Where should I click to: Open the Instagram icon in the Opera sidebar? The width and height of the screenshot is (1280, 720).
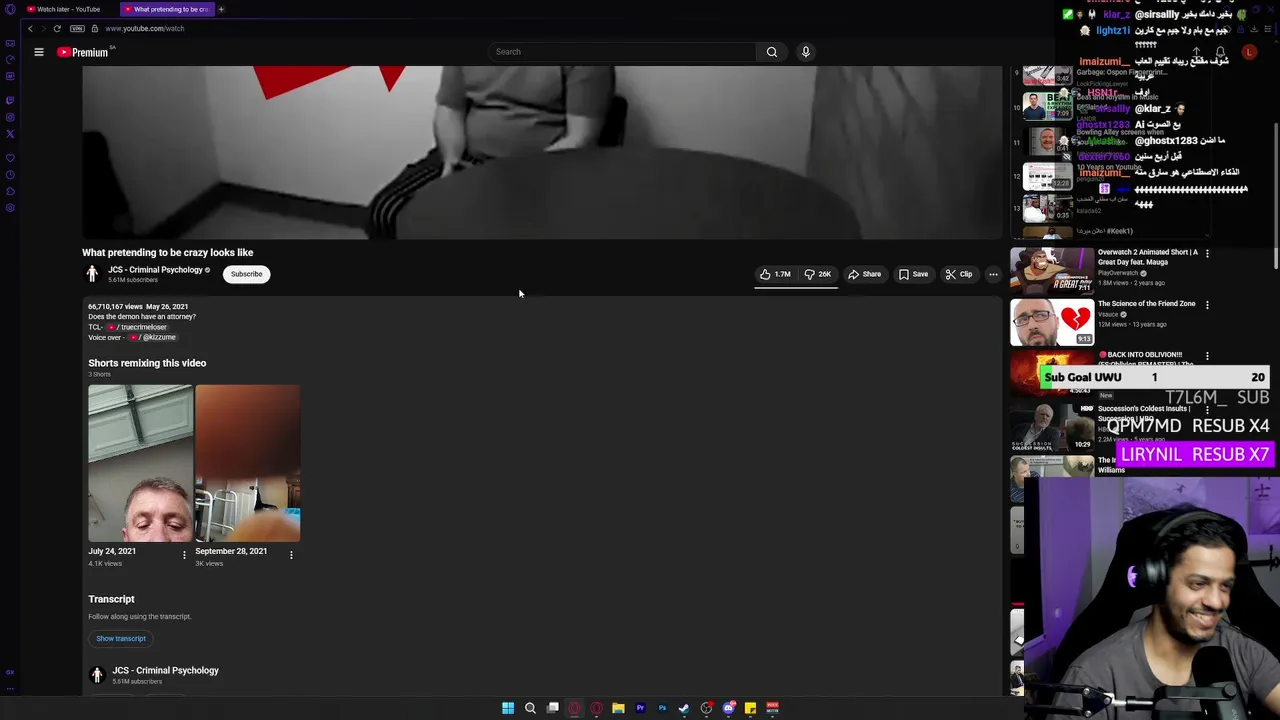(x=10, y=117)
